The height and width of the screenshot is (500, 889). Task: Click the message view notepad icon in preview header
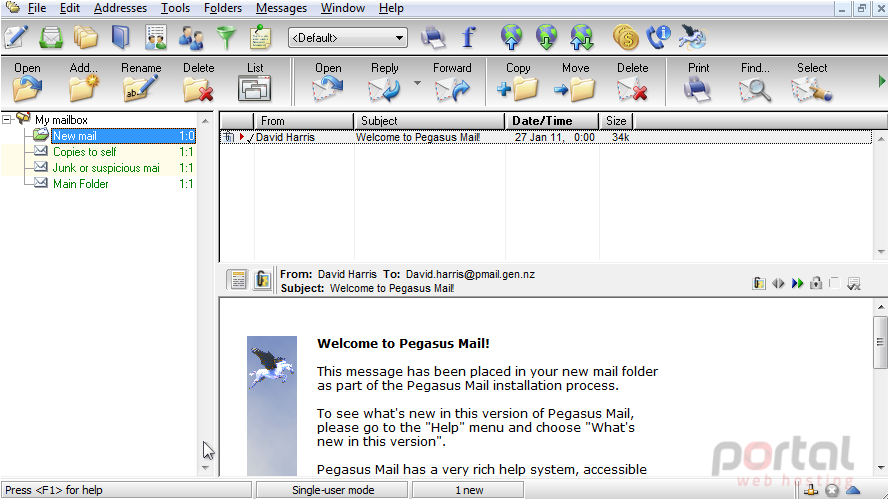tap(238, 279)
